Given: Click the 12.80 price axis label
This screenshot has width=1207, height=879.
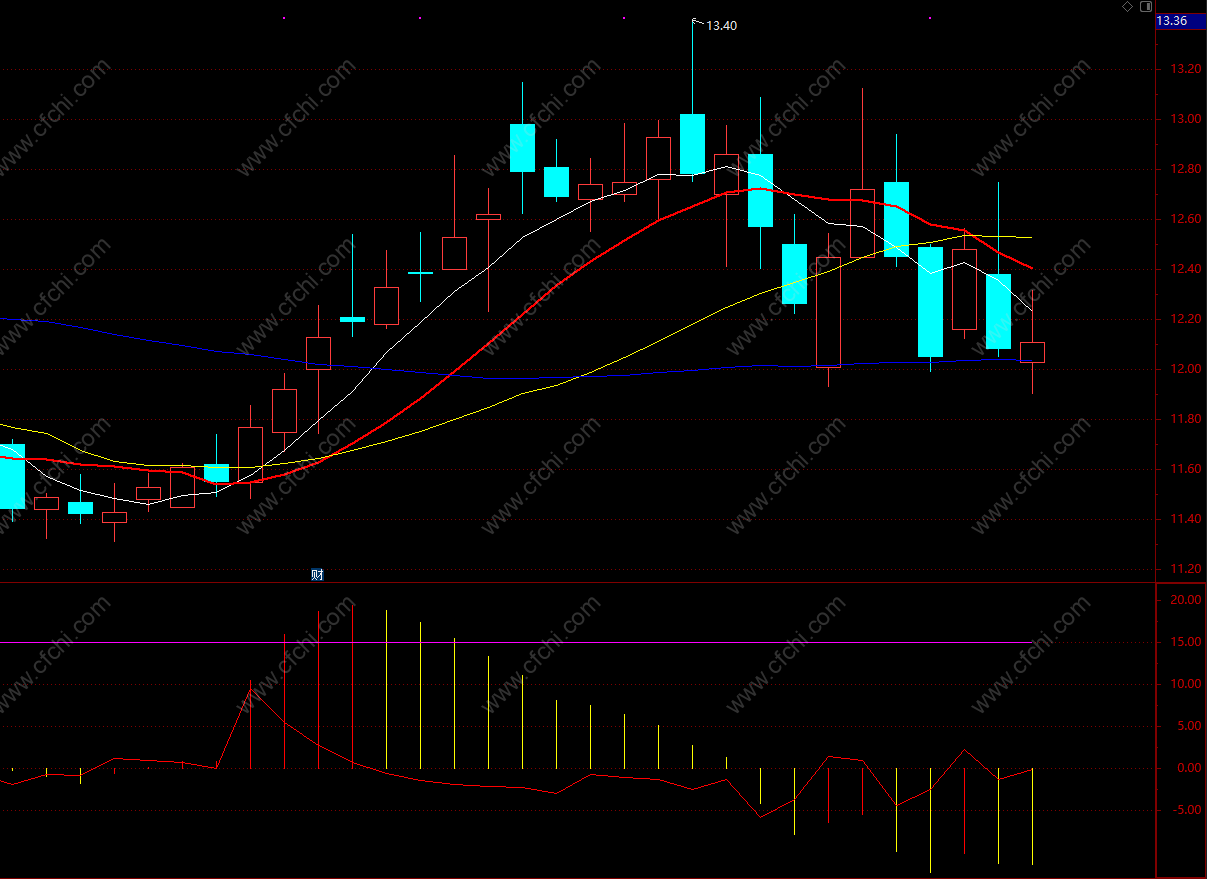Looking at the screenshot, I should (x=1187, y=169).
